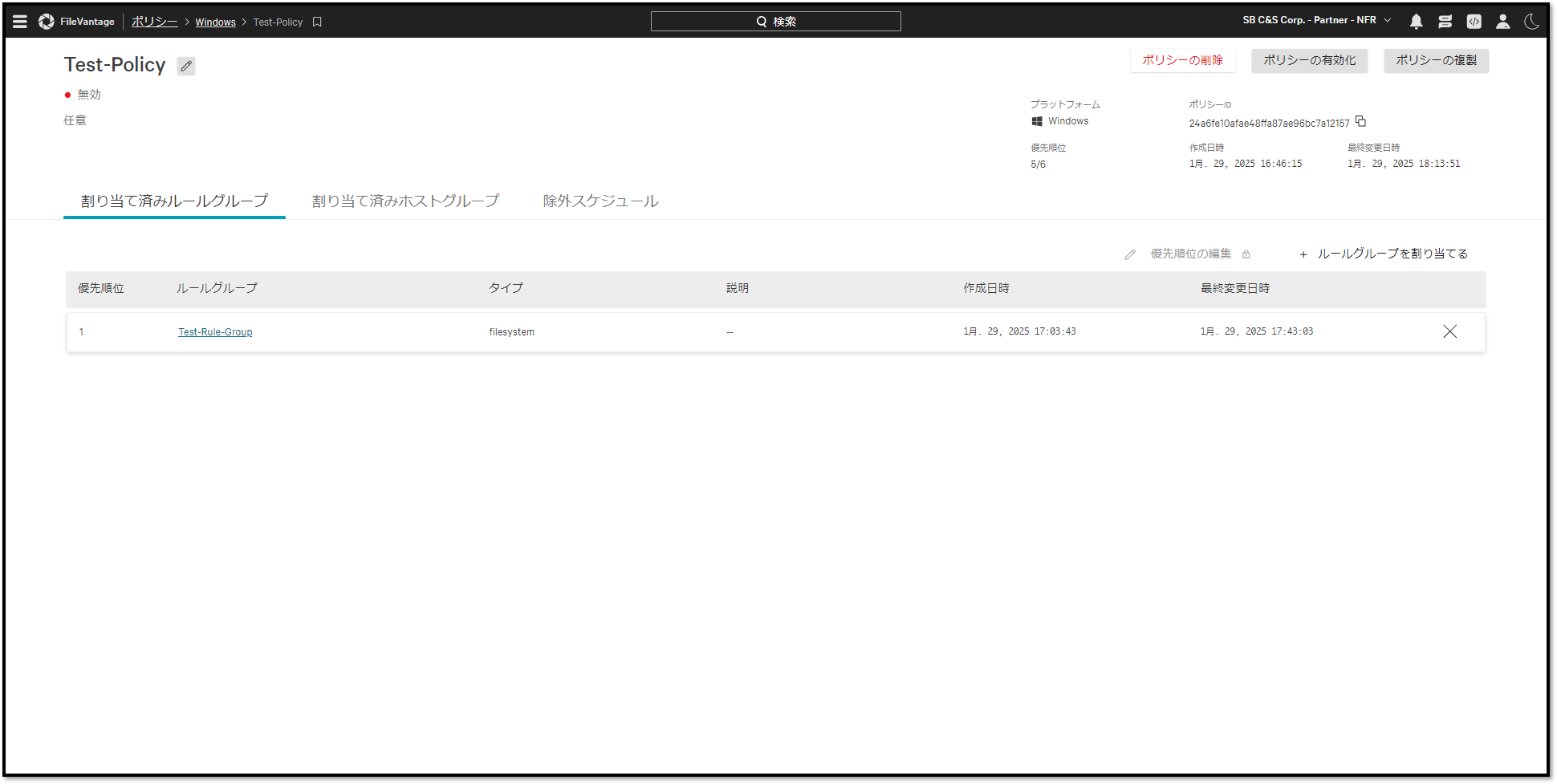Viewport: 1557px width, 784px height.
Task: Edit the Test-Policy name with pencil icon
Action: coord(186,66)
